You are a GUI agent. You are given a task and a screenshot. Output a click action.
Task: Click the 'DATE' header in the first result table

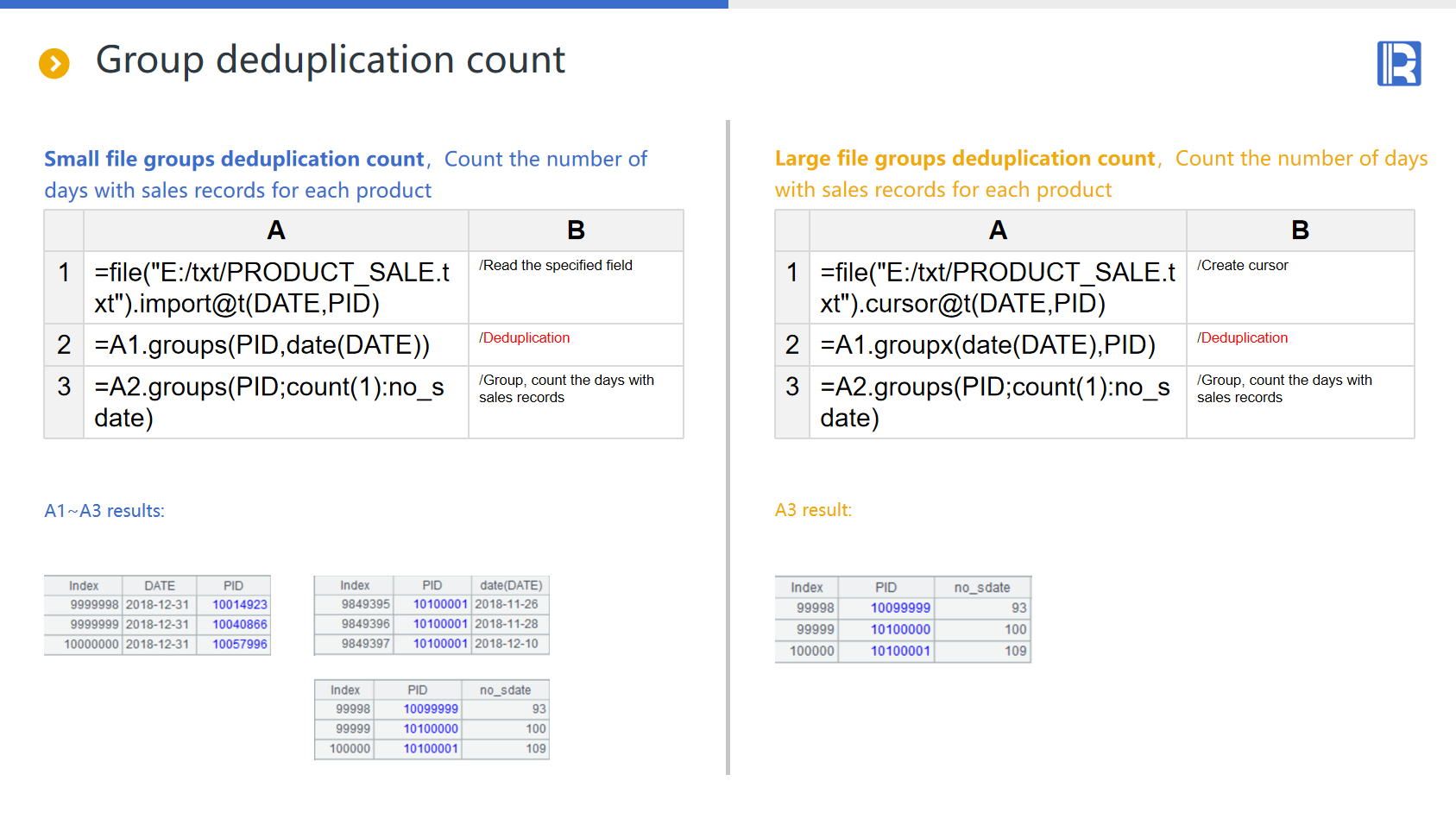tap(160, 586)
